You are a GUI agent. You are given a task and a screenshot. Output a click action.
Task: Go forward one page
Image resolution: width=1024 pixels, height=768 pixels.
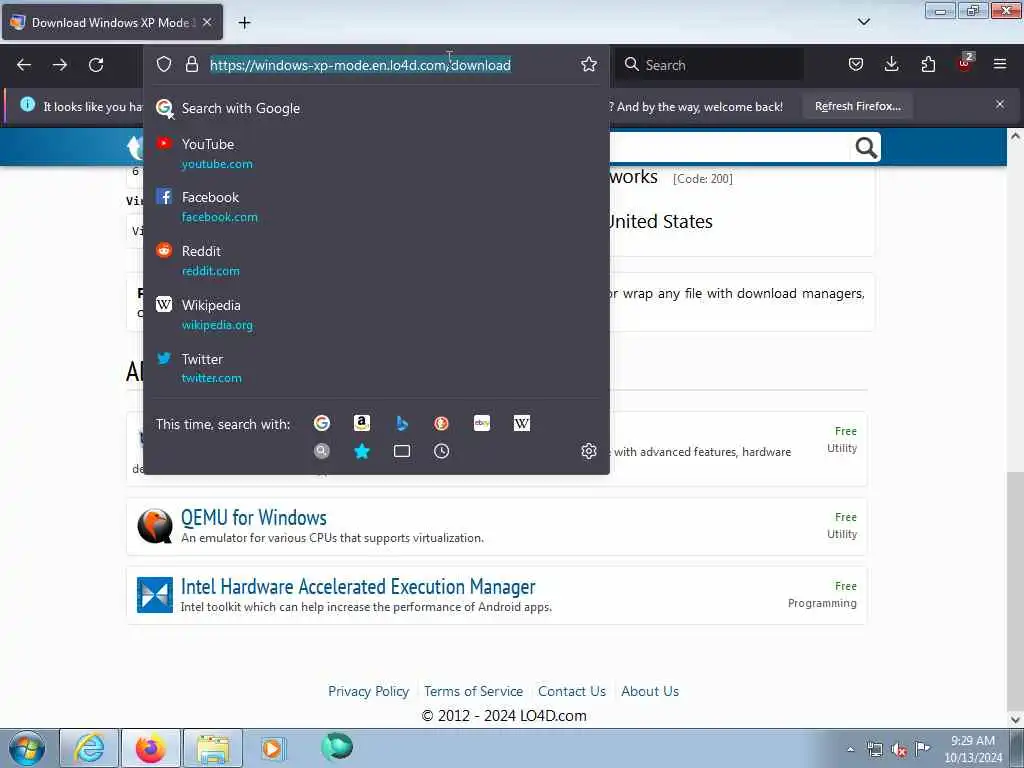(x=60, y=65)
